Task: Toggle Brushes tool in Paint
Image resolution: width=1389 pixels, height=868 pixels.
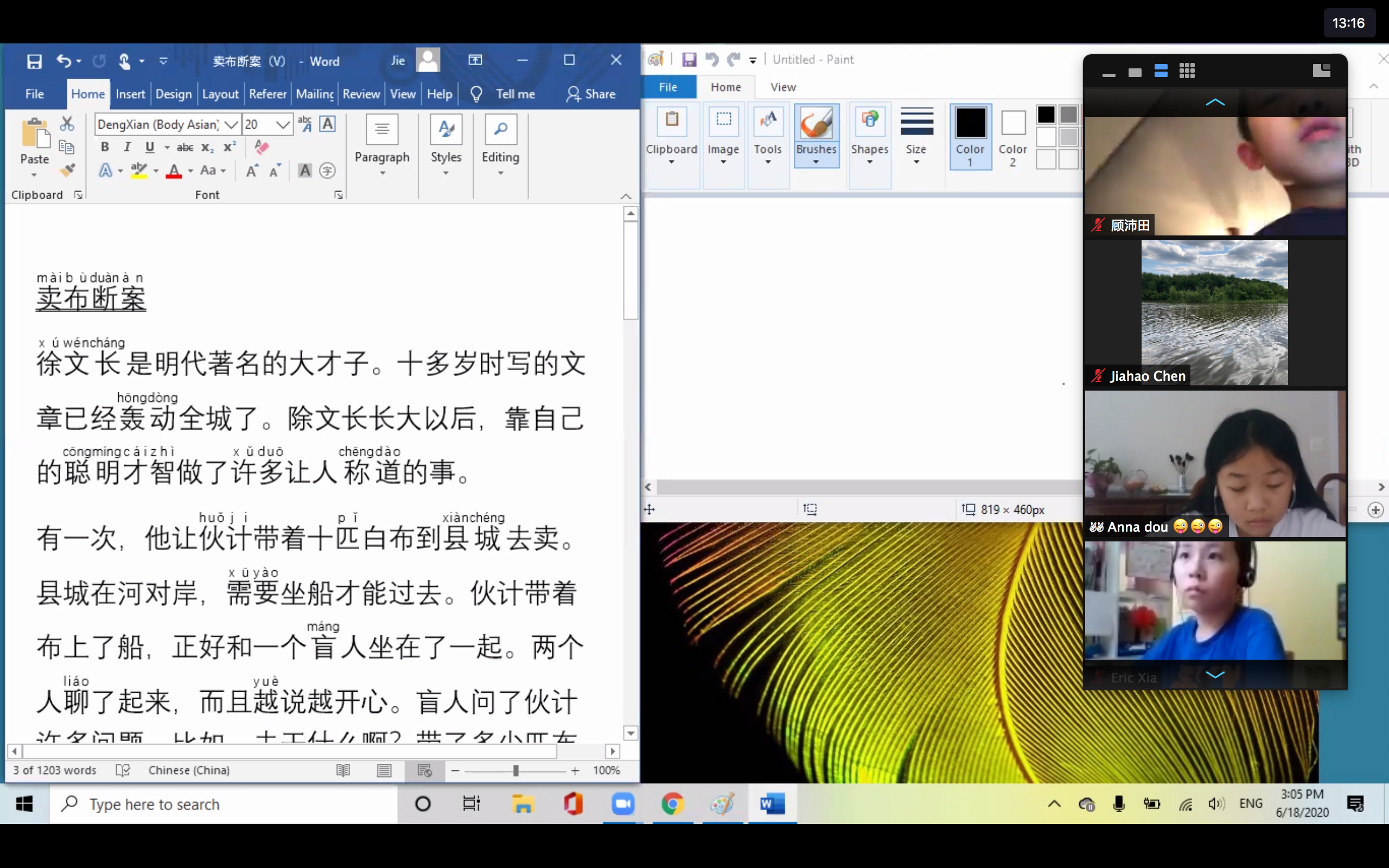Action: (x=816, y=136)
